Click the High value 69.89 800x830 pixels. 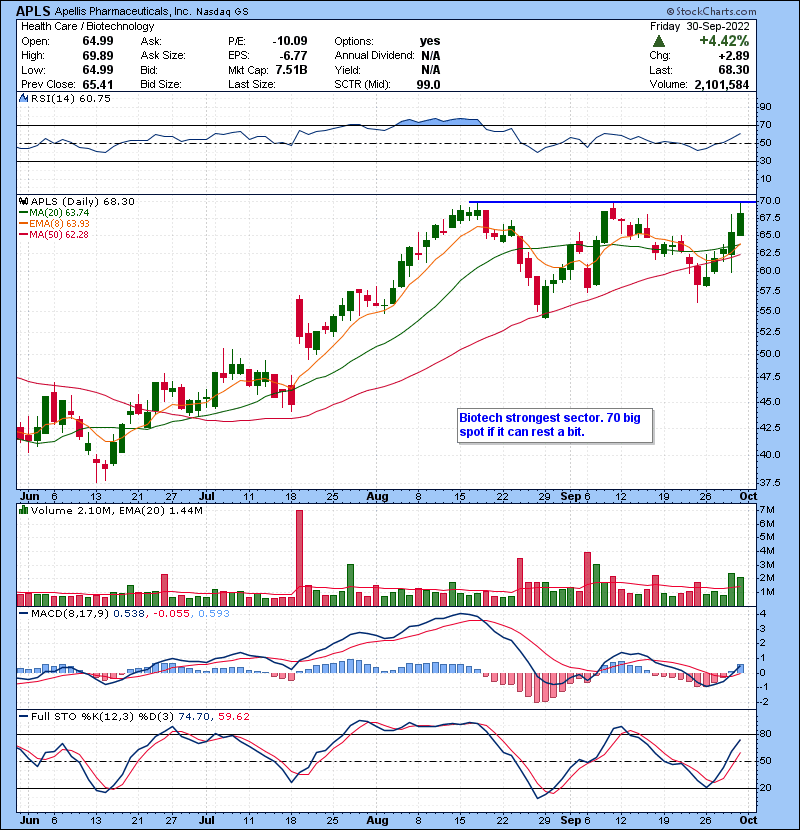(x=97, y=55)
